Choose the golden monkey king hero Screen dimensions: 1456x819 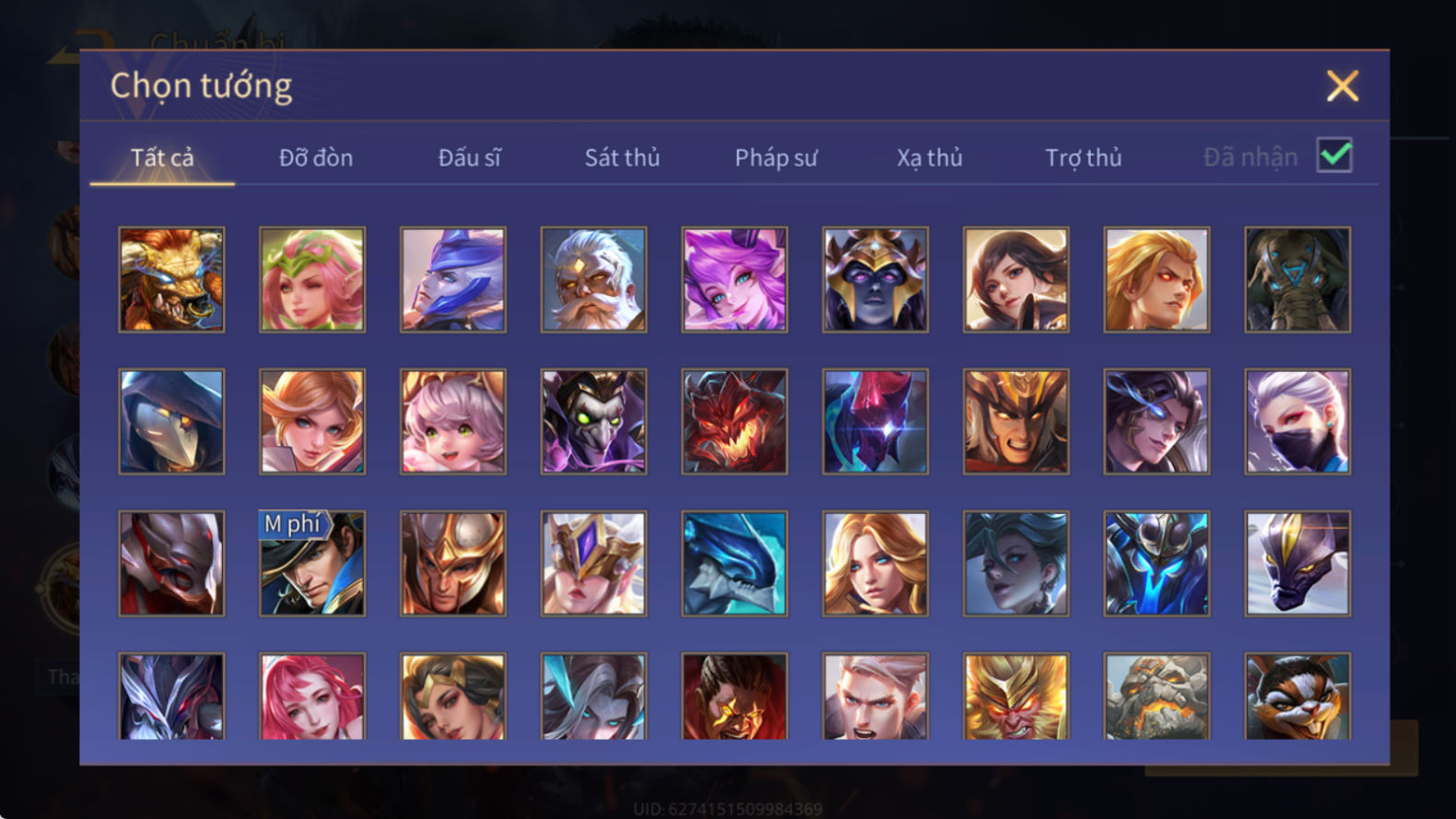pyautogui.click(x=1016, y=696)
